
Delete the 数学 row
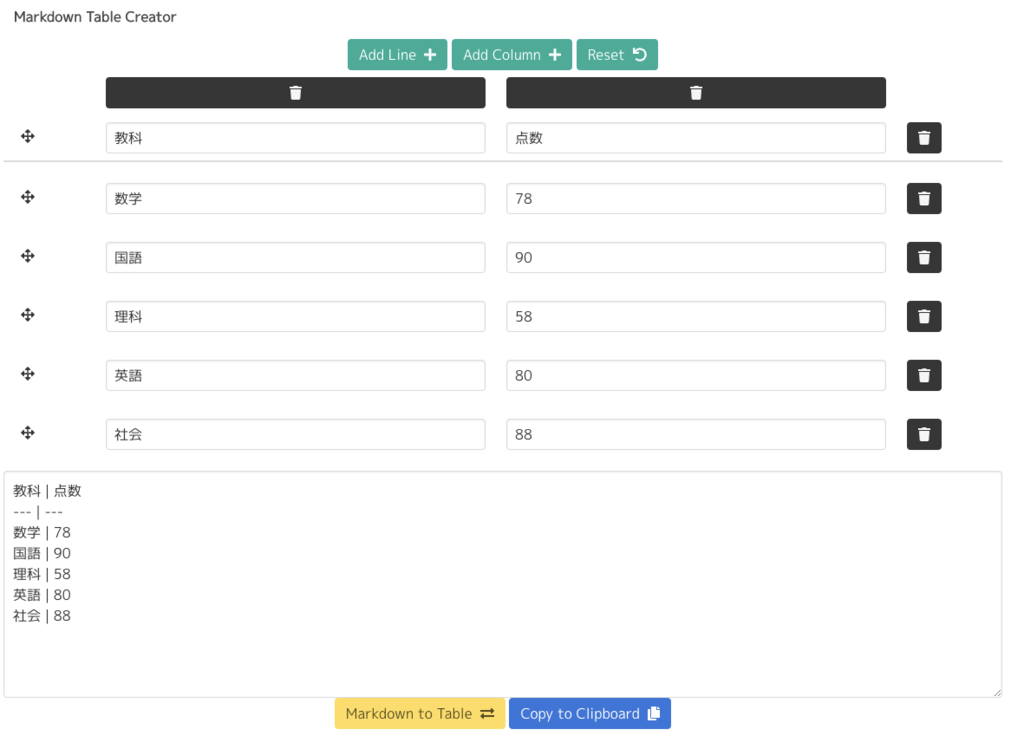[x=923, y=199]
